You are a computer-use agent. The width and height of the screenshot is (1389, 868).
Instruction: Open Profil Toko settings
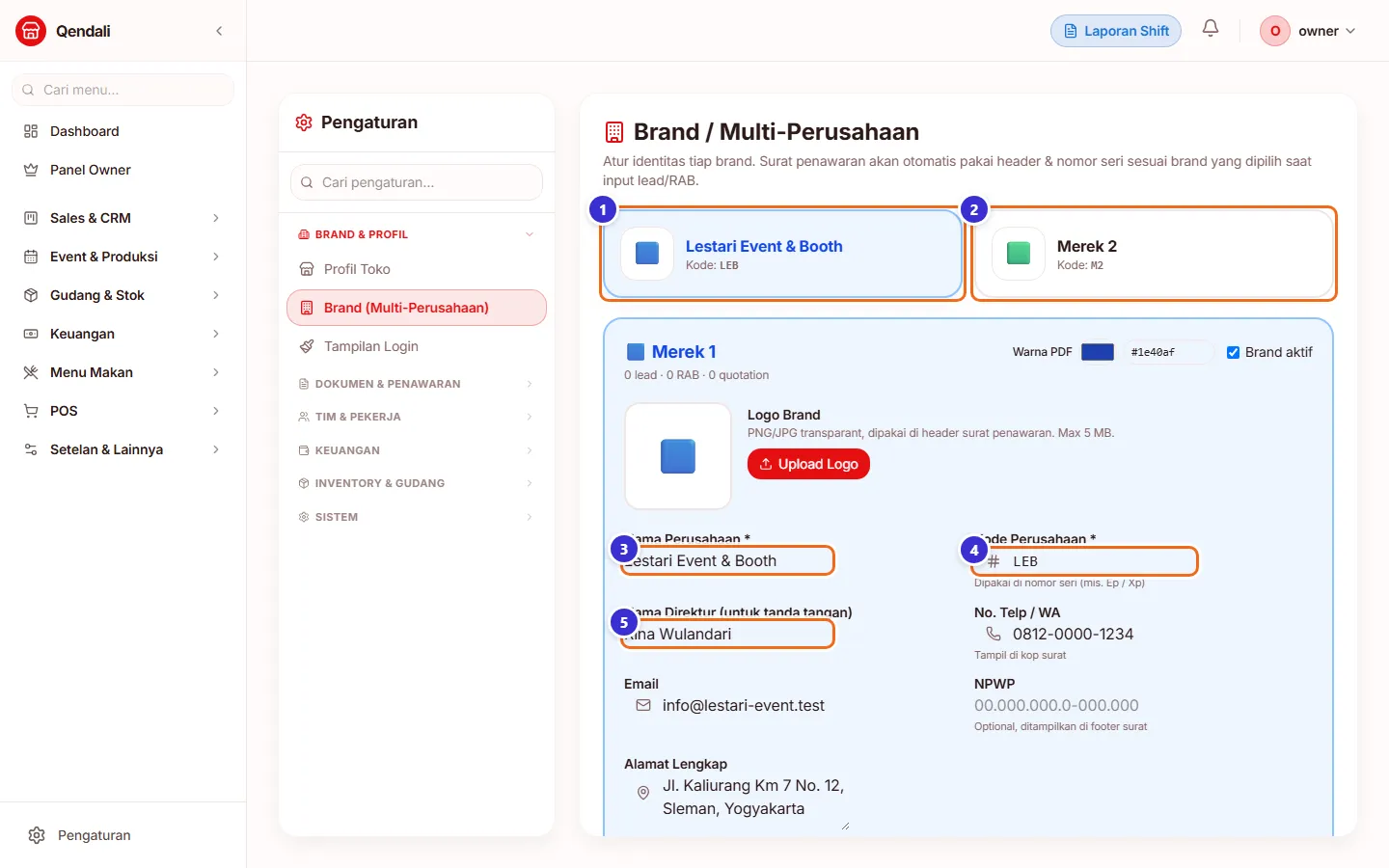417,269
